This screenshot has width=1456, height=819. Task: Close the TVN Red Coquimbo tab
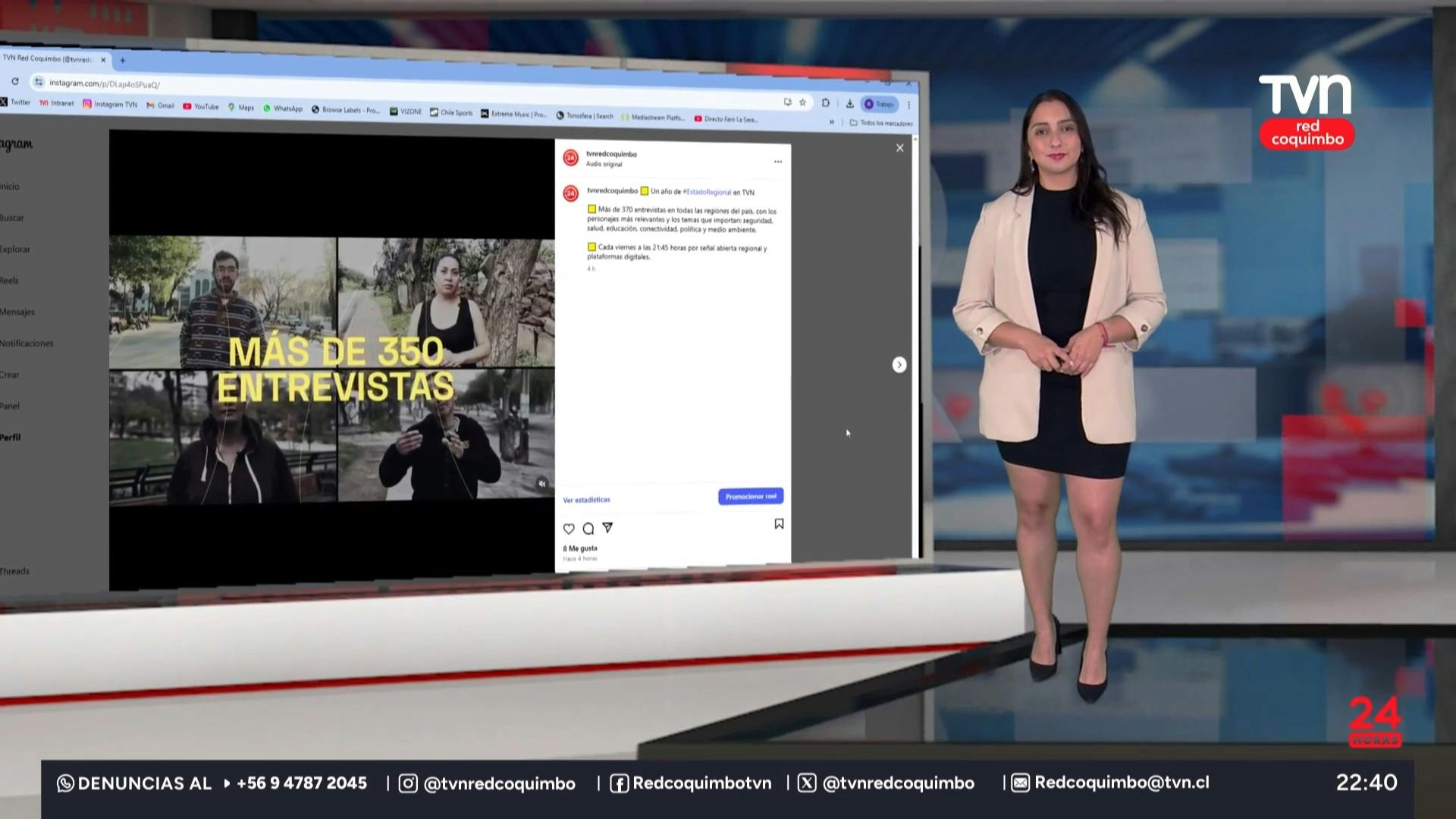coord(104,59)
